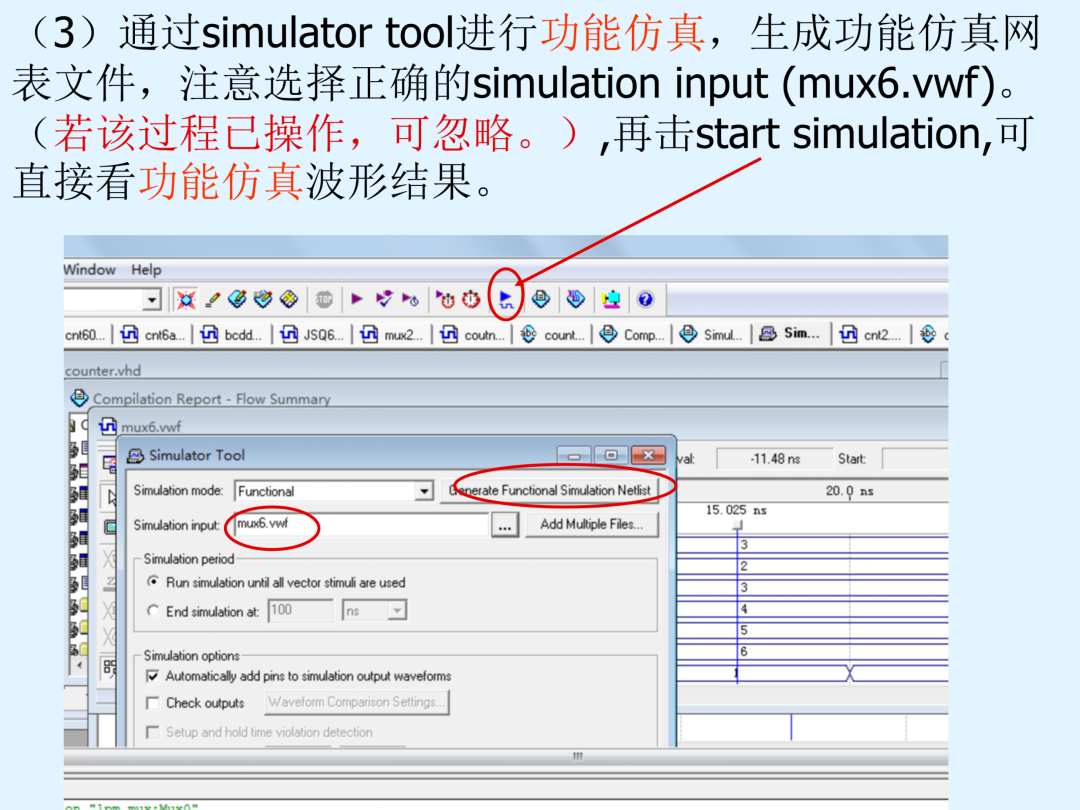This screenshot has width=1080, height=810.
Task: Click the mux6.vwf waveform window icon
Action: [x=107, y=426]
